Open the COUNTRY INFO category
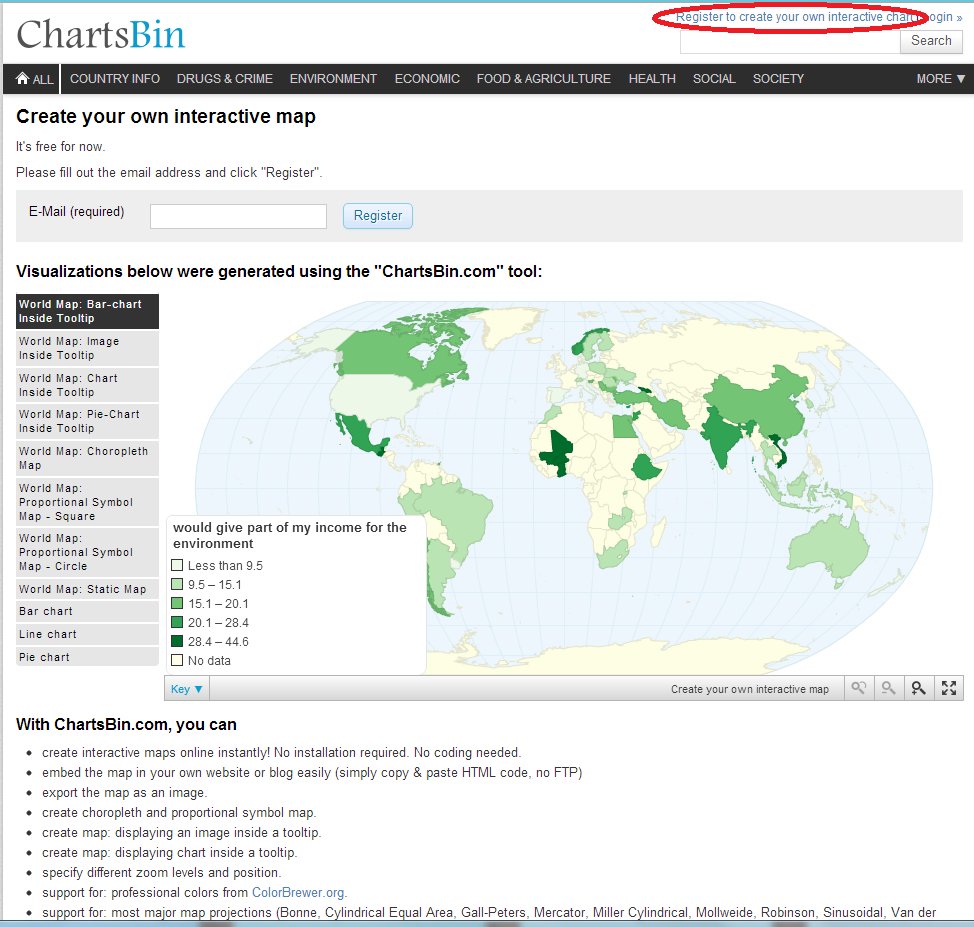 click(x=115, y=79)
